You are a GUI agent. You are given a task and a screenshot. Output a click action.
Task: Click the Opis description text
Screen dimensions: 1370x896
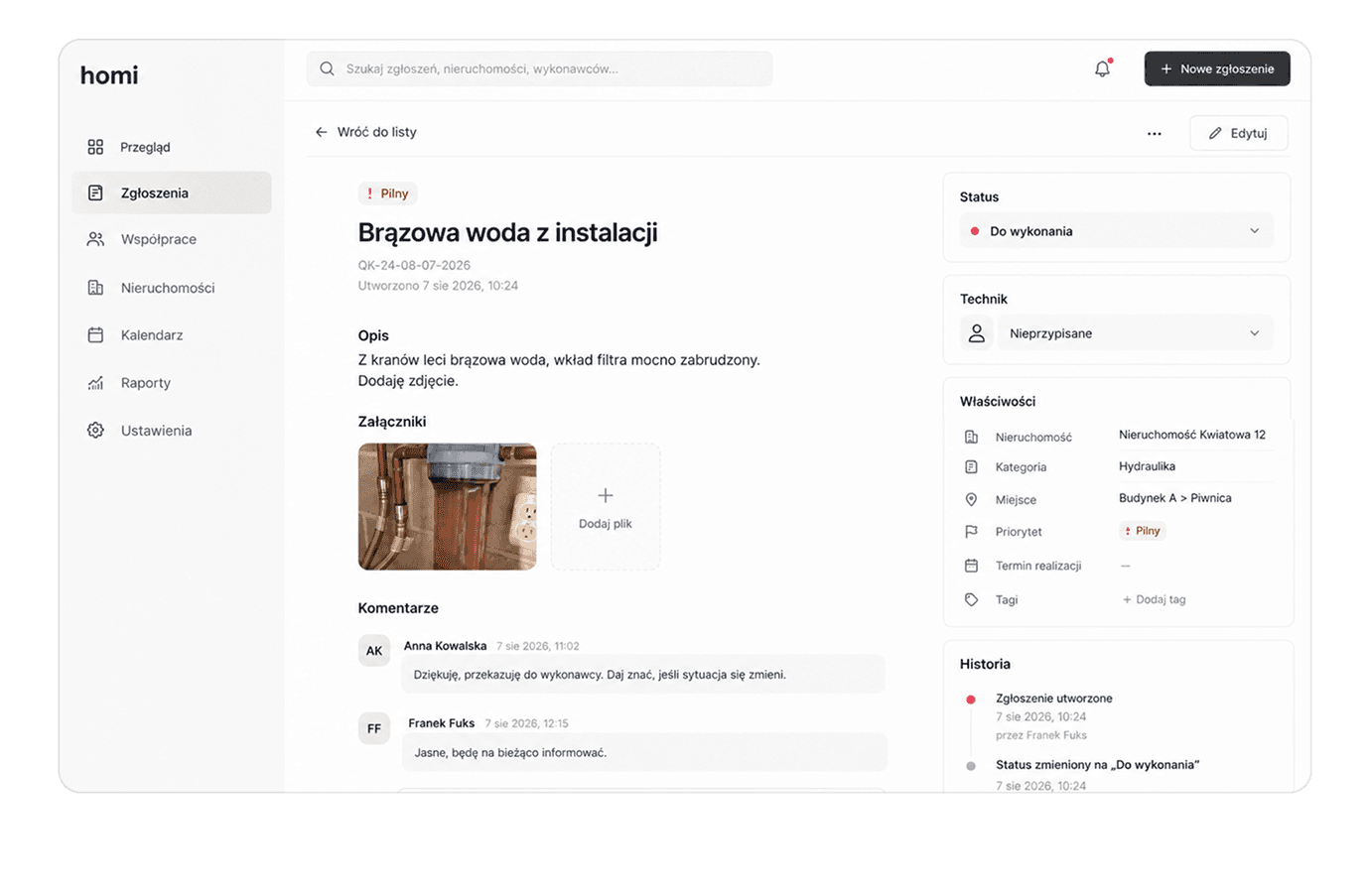click(559, 370)
